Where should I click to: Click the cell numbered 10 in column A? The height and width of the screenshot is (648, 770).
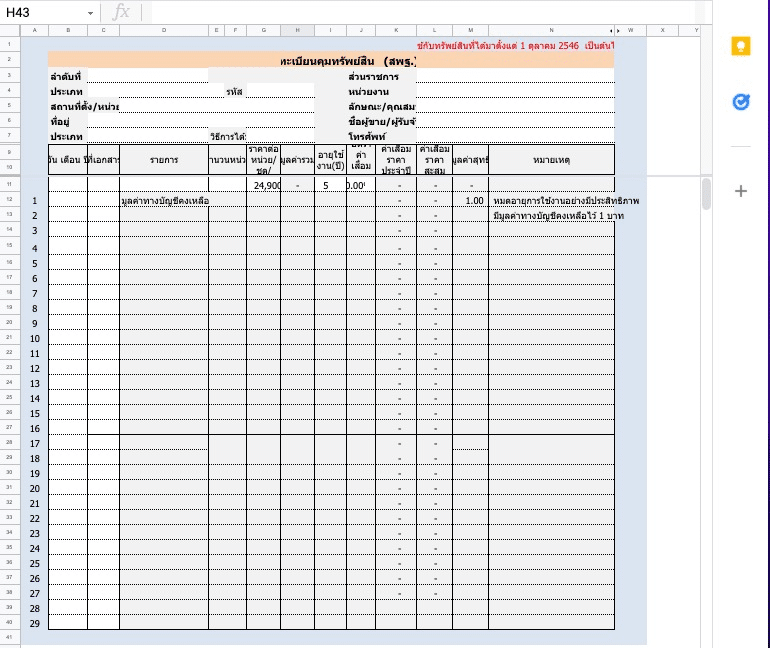coord(34,338)
